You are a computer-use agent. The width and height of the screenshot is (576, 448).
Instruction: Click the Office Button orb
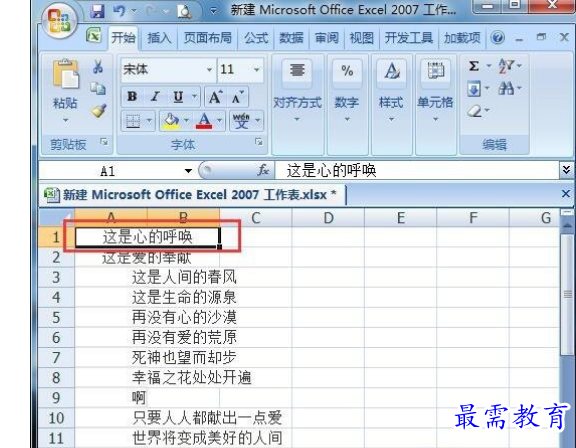click(x=59, y=20)
